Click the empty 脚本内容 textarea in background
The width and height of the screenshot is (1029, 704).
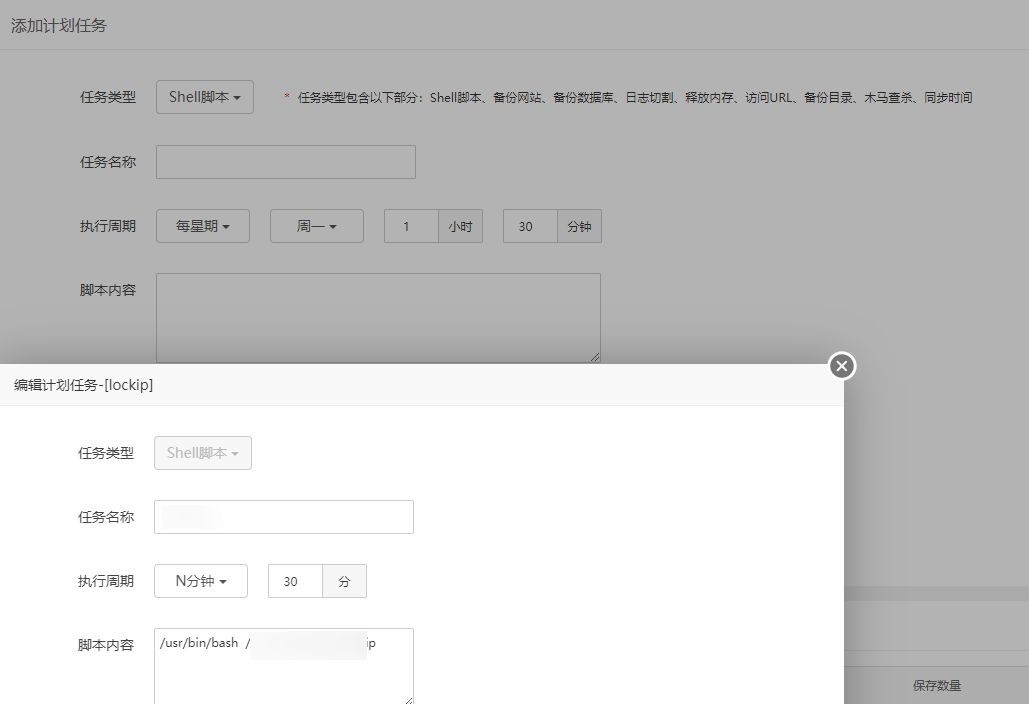(x=378, y=318)
